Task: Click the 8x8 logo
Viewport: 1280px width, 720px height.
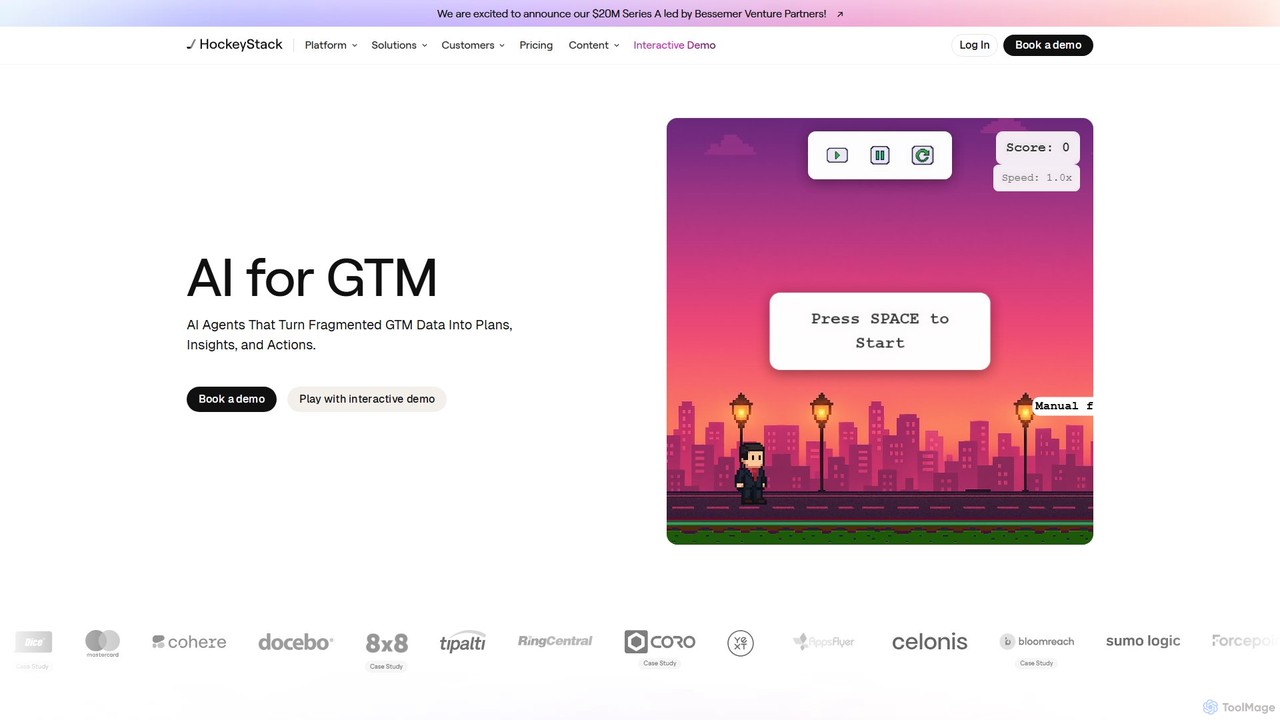Action: click(387, 643)
